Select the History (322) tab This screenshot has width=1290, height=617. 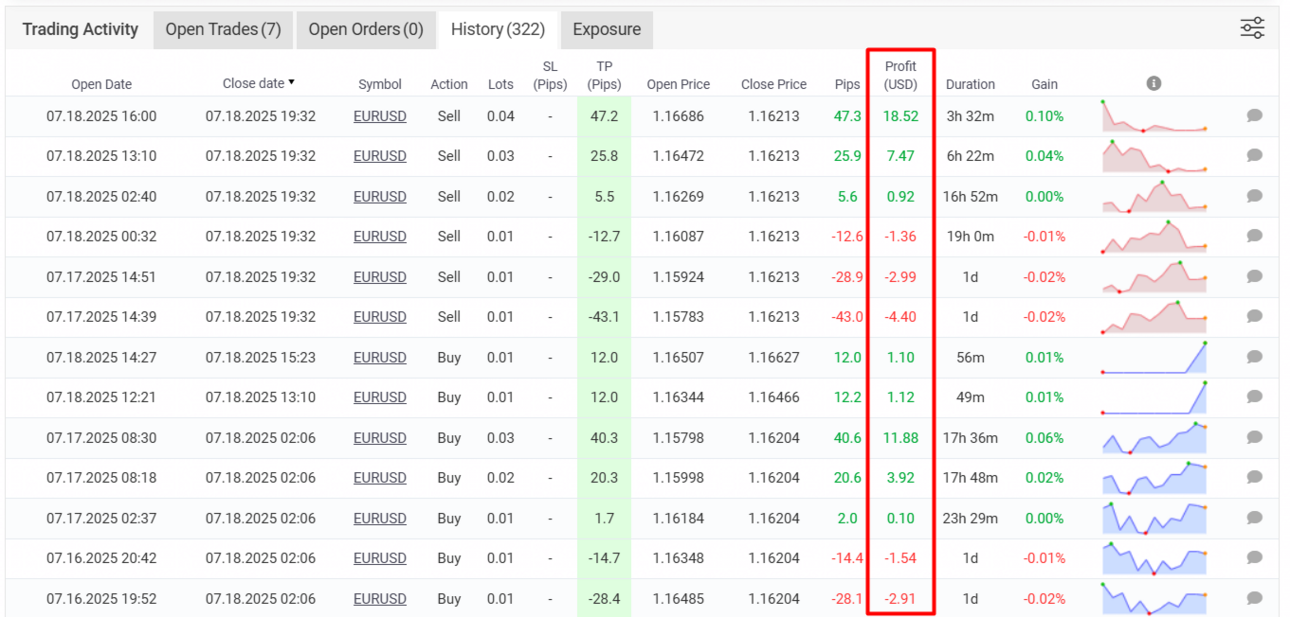[498, 30]
